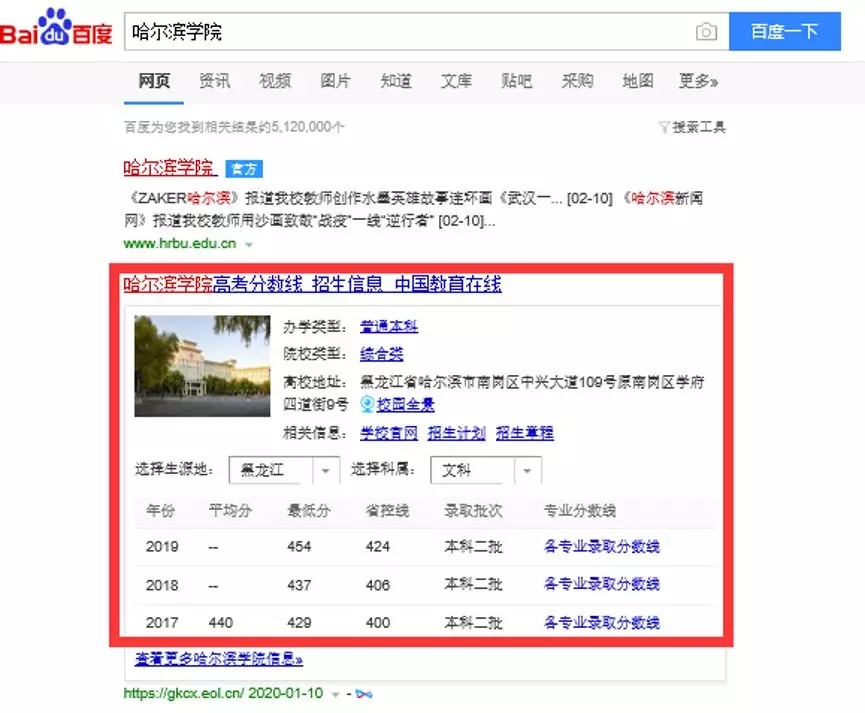Open the 哈尔滨学院 official result title
865x713 pixels.
tap(170, 167)
